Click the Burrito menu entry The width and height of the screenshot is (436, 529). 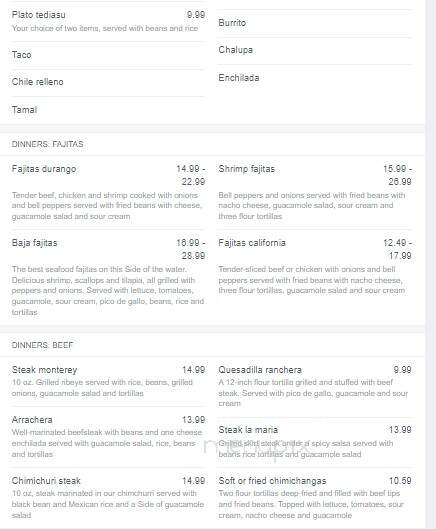coord(232,23)
